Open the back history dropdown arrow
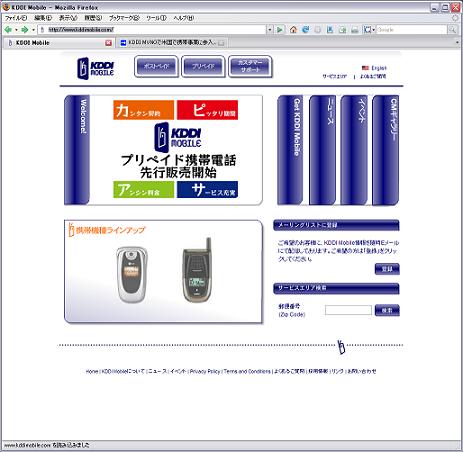The width and height of the screenshot is (463, 452). pos(16,30)
